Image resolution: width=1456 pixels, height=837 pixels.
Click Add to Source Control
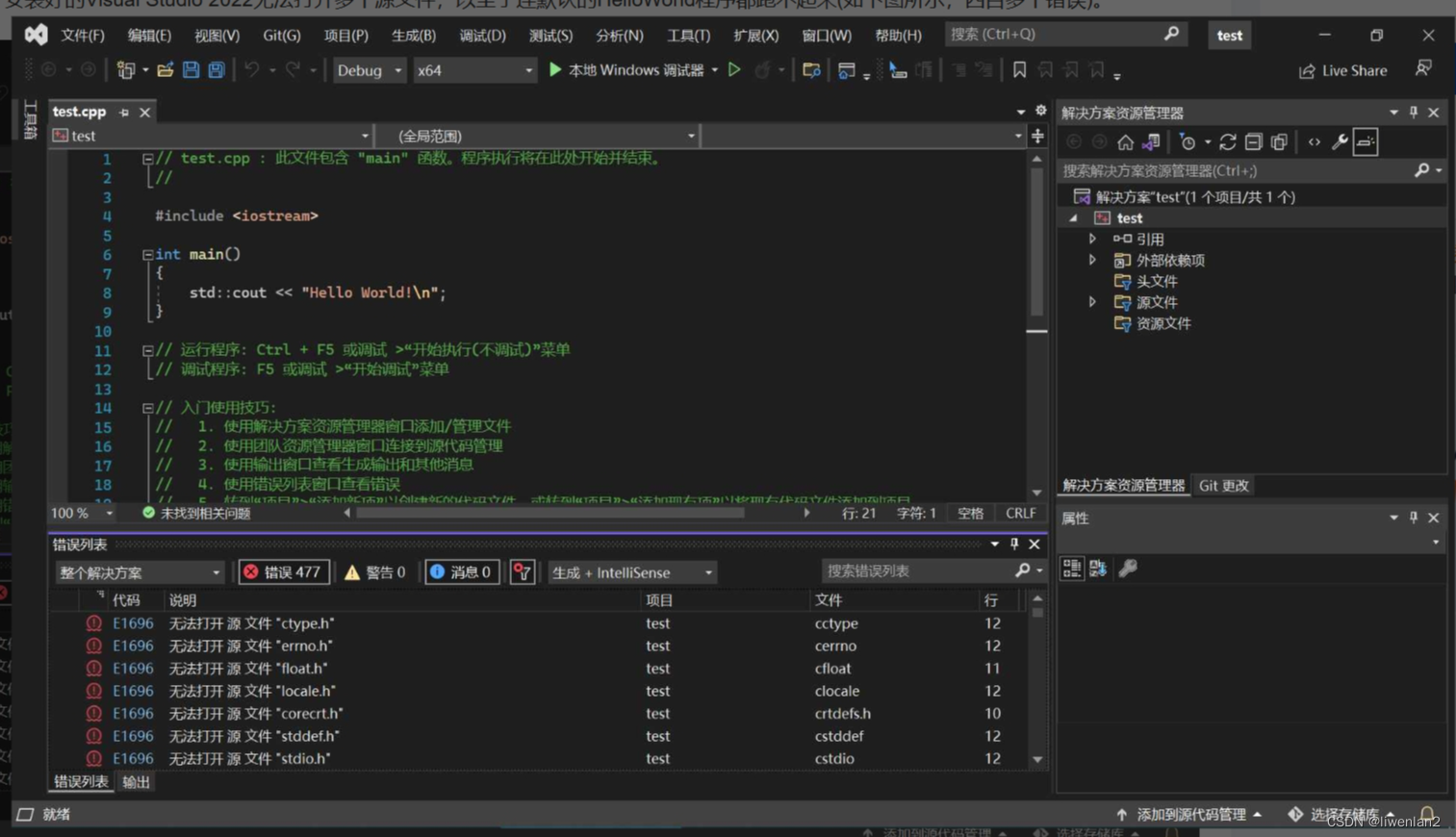(x=1189, y=814)
